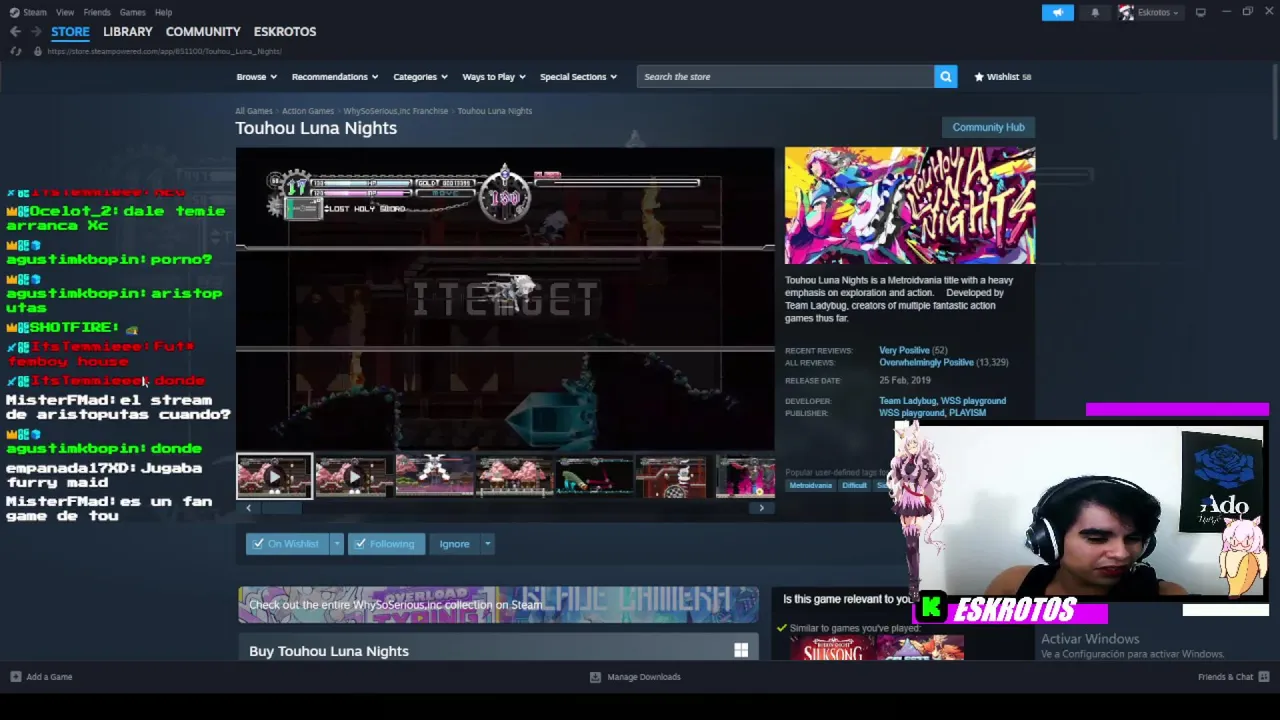The height and width of the screenshot is (720, 1280).
Task: Click the Ignore button
Action: pyautogui.click(x=454, y=544)
